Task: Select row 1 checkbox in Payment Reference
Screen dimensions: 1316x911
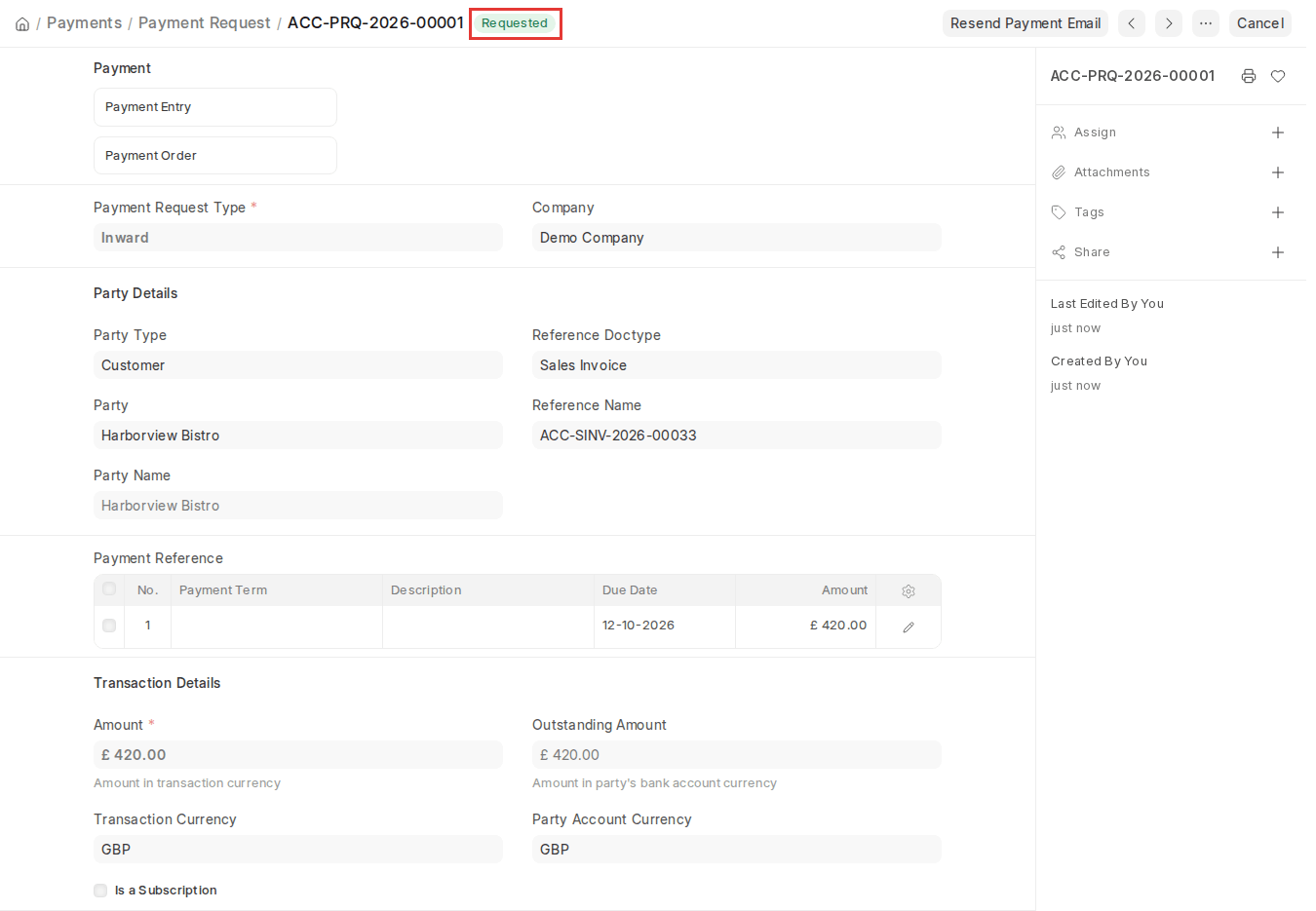Action: (x=109, y=626)
